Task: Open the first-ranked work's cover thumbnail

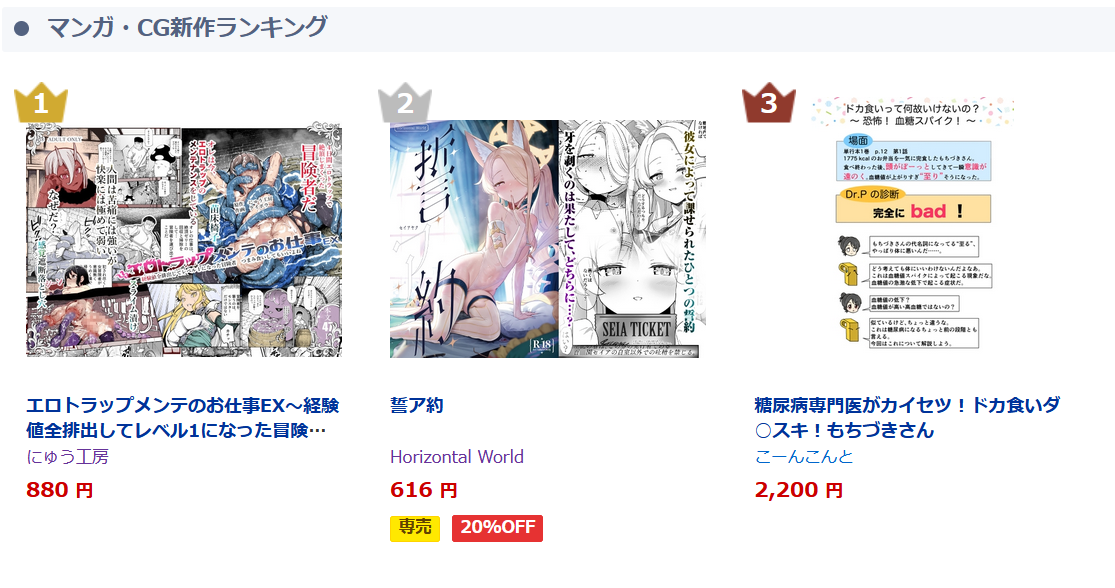Action: pyautogui.click(x=183, y=240)
